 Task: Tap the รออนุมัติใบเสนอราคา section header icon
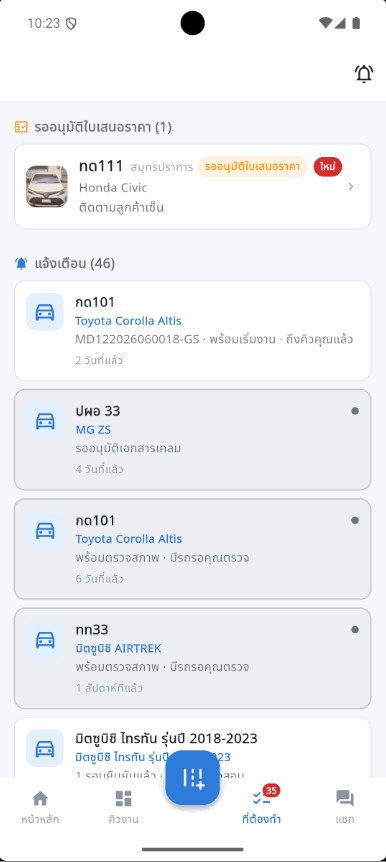coord(21,127)
